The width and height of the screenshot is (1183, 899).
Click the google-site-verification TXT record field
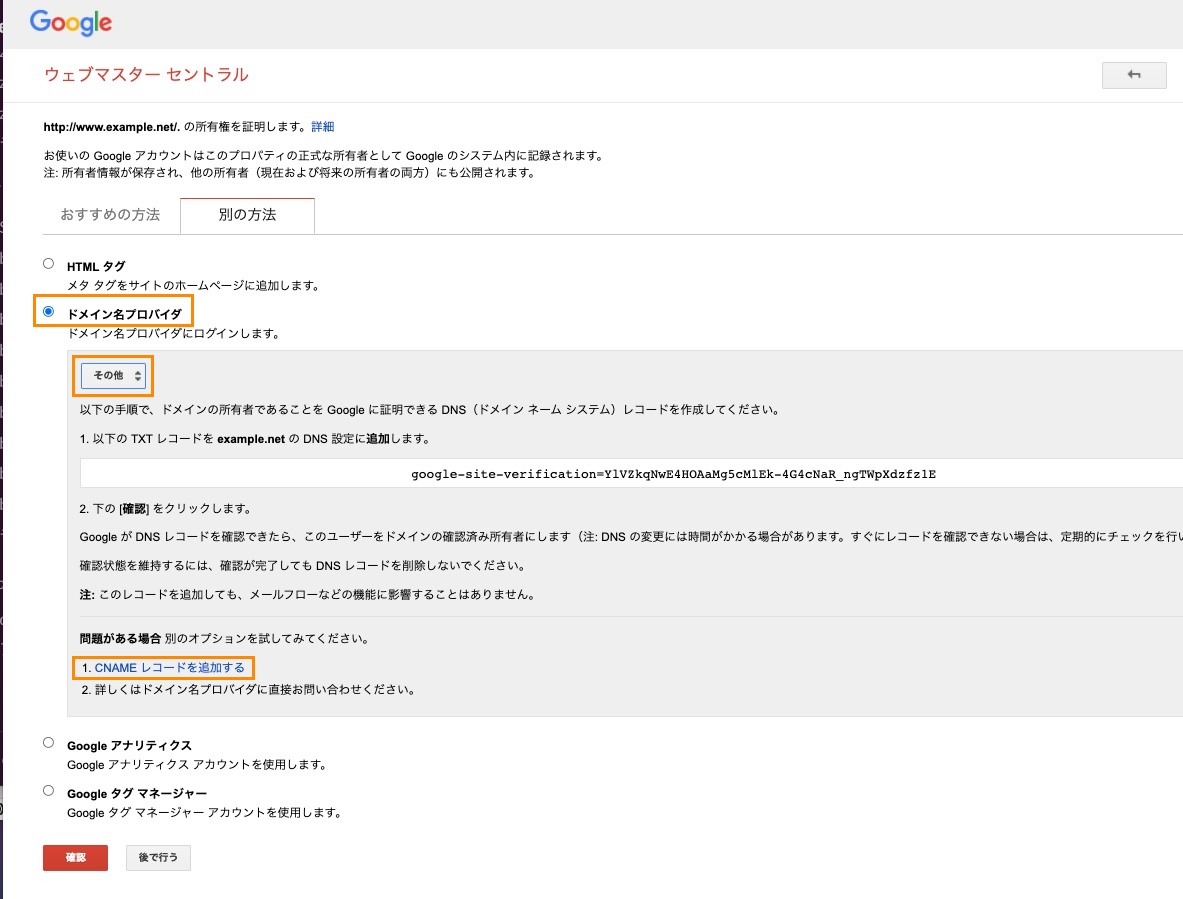pos(631,474)
